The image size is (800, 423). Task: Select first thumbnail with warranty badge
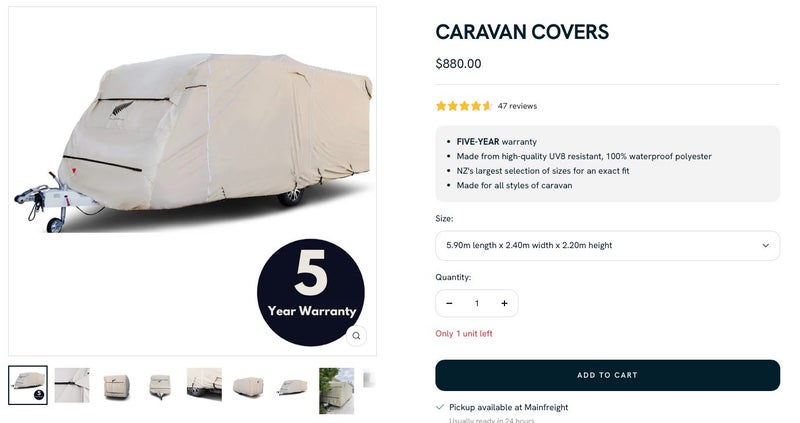pos(28,385)
